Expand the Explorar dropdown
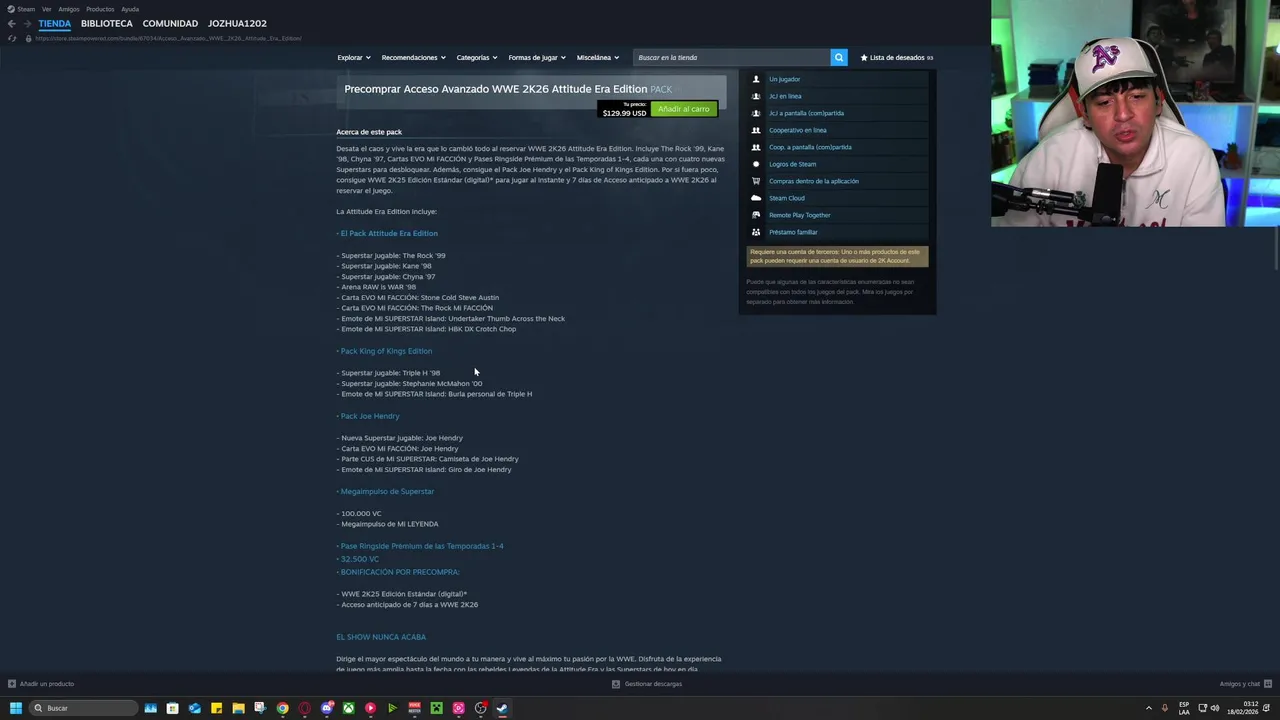Image resolution: width=1280 pixels, height=720 pixels. coord(354,57)
